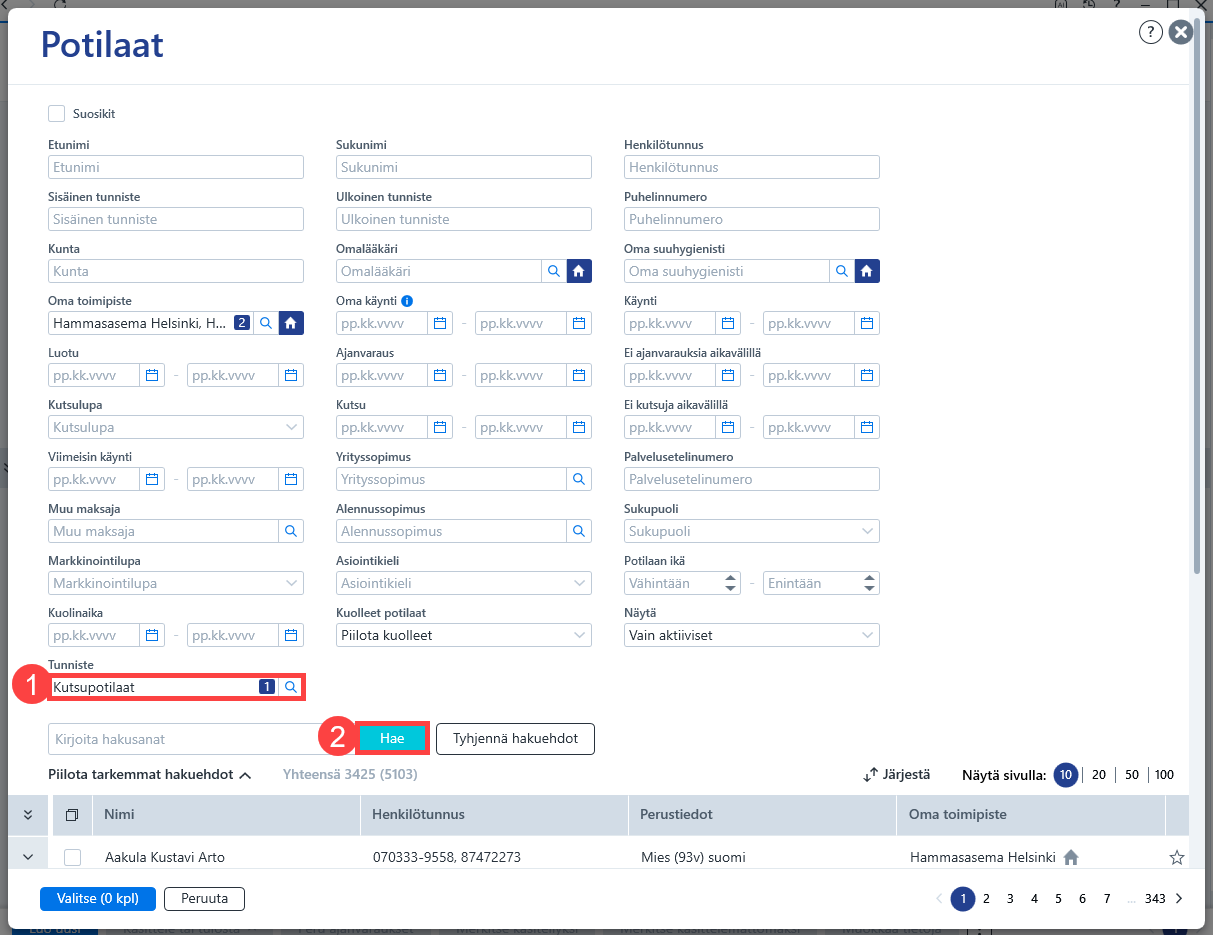The image size is (1213, 935).
Task: Search Muu maksaja with the magnifier icon
Action: (x=291, y=531)
